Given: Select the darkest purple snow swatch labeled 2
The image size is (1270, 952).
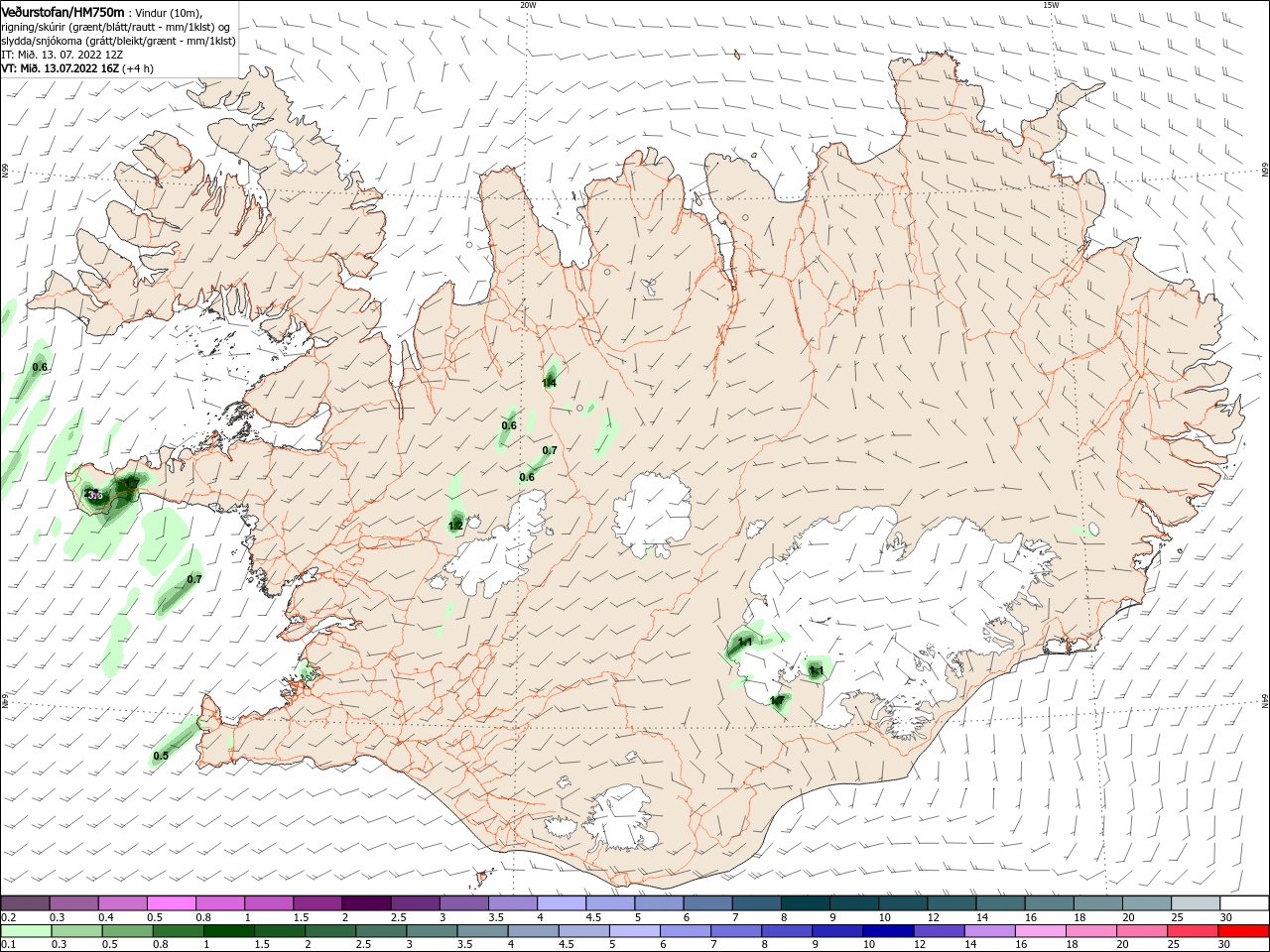Looking at the screenshot, I should [x=365, y=903].
